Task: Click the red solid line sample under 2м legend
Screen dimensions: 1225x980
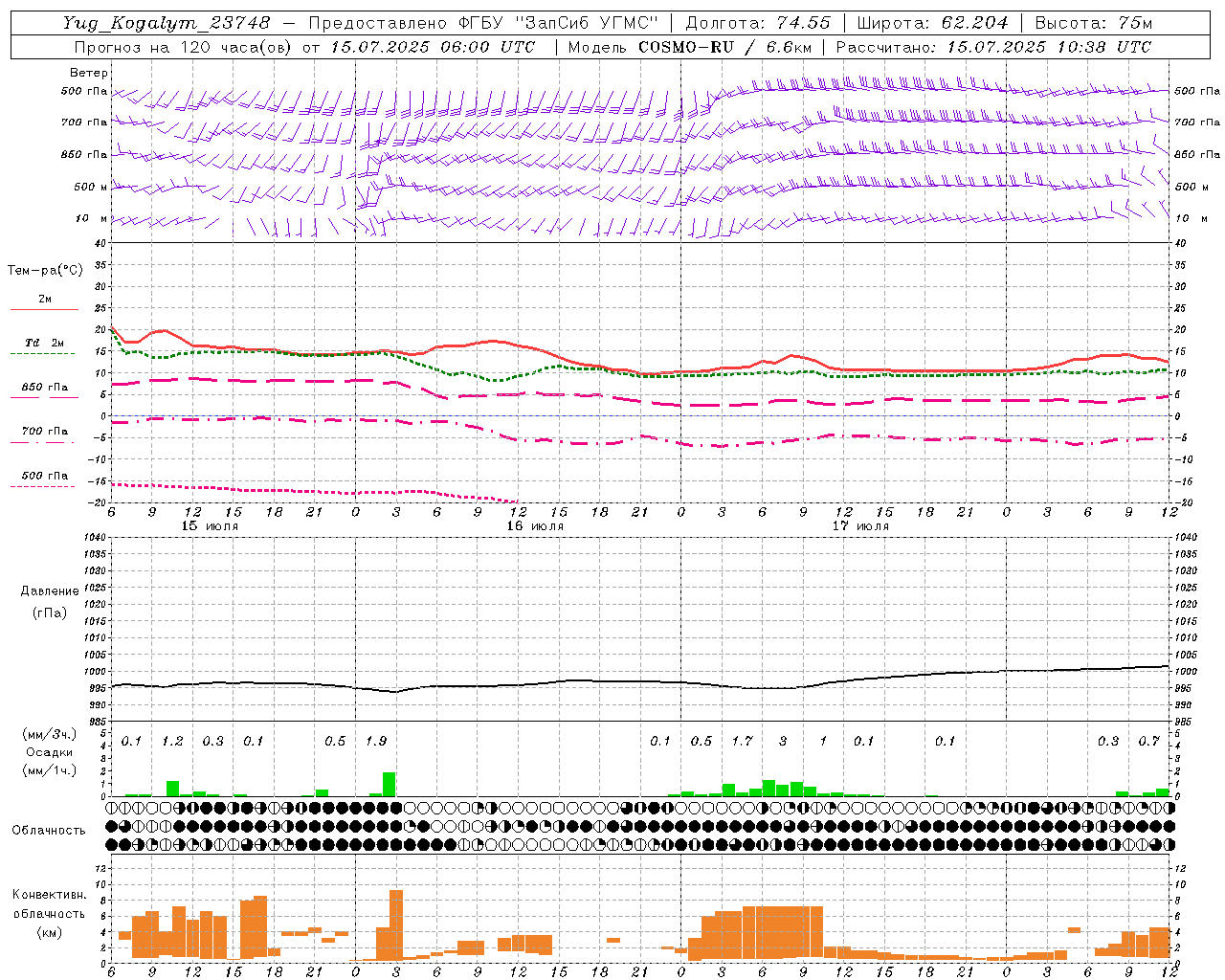Action: (44, 309)
